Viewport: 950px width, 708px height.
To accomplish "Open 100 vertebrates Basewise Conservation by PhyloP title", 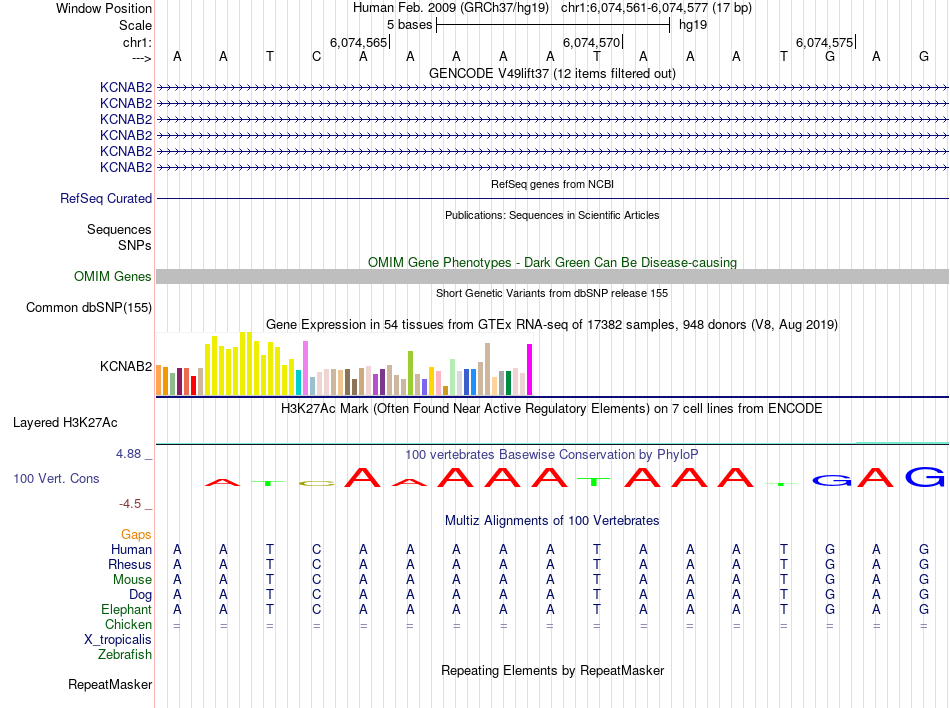I will (552, 454).
